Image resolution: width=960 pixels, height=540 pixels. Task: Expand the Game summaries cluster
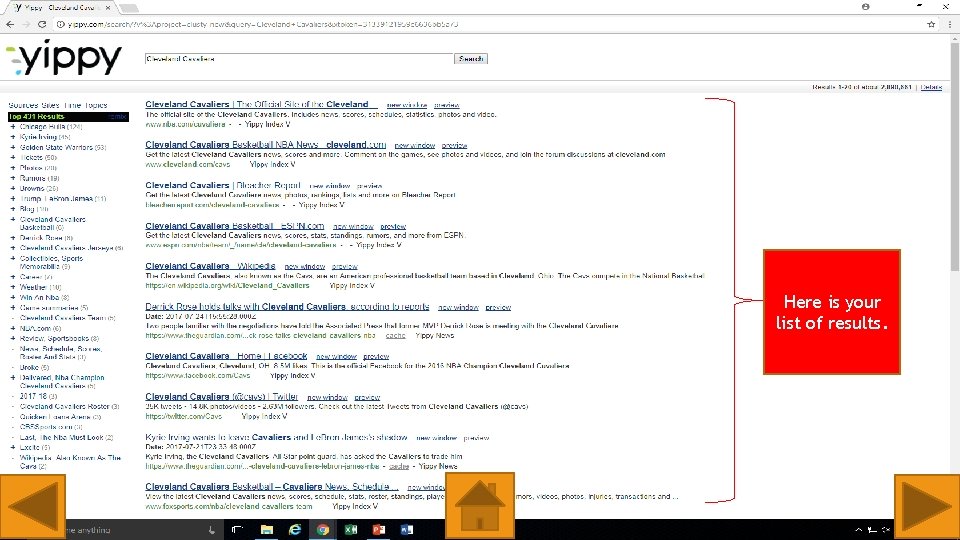coord(13,308)
